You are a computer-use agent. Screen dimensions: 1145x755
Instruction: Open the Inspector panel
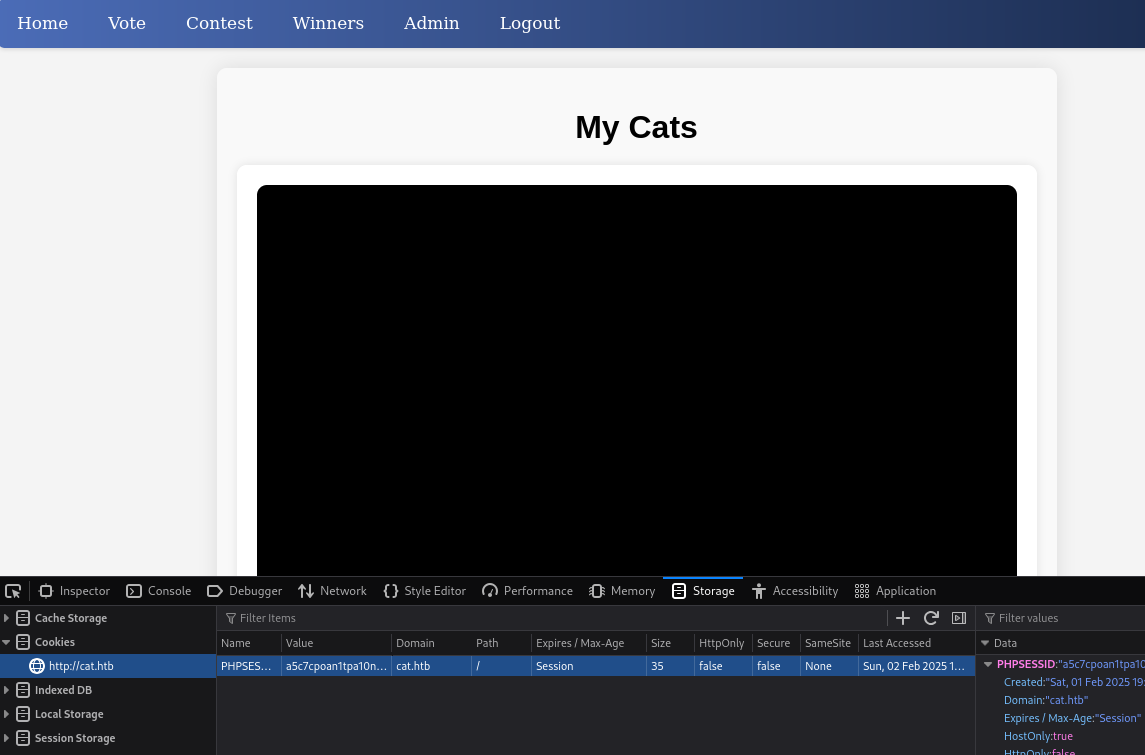(74, 591)
